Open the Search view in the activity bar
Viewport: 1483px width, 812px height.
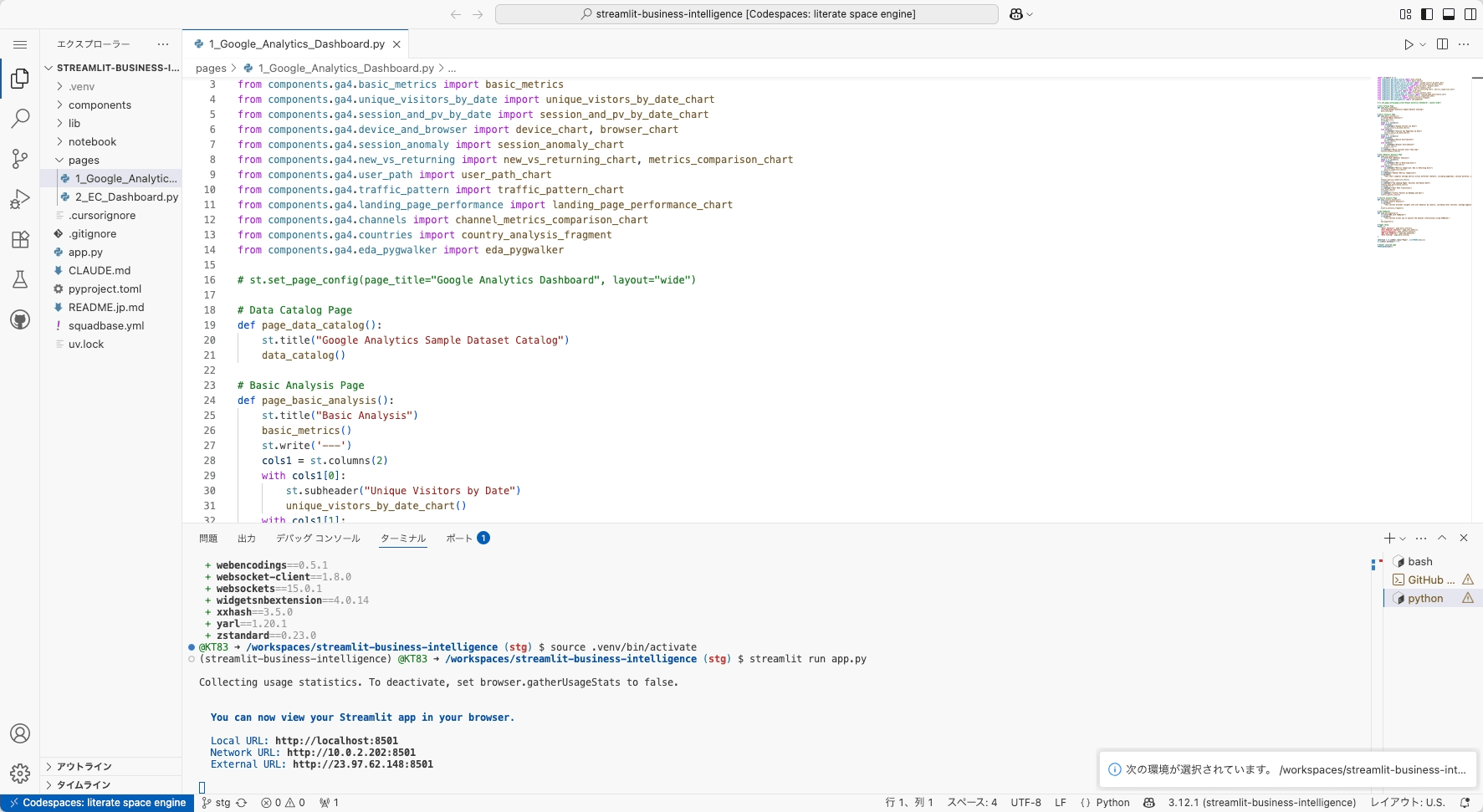[x=20, y=118]
